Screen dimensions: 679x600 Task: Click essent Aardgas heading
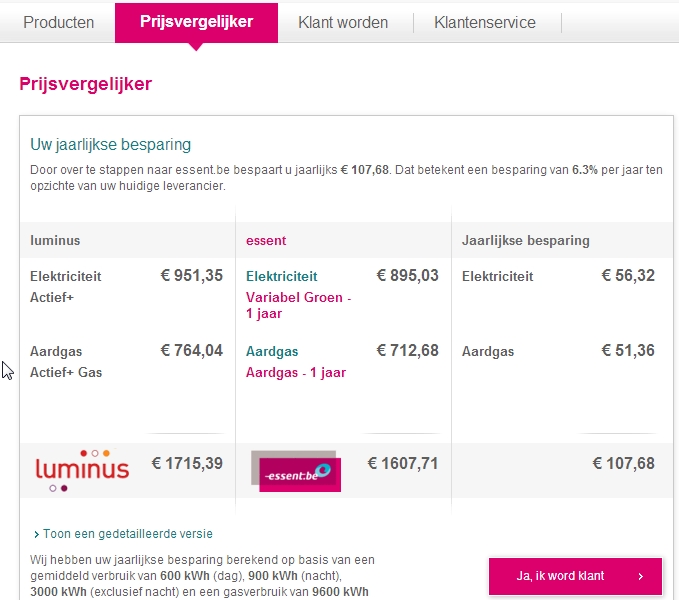(272, 351)
